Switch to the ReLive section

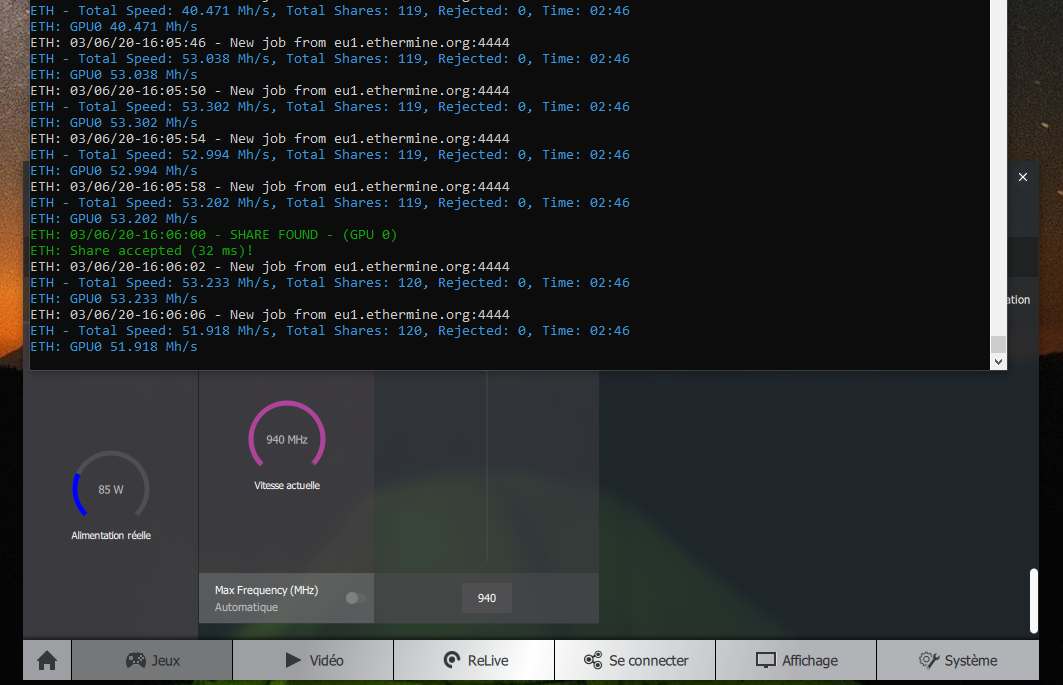474,660
